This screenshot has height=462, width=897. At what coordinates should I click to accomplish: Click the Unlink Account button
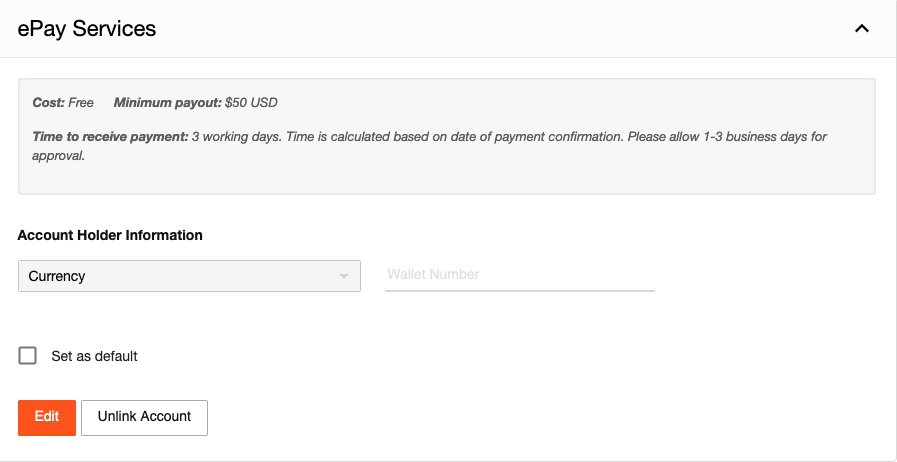coord(144,417)
